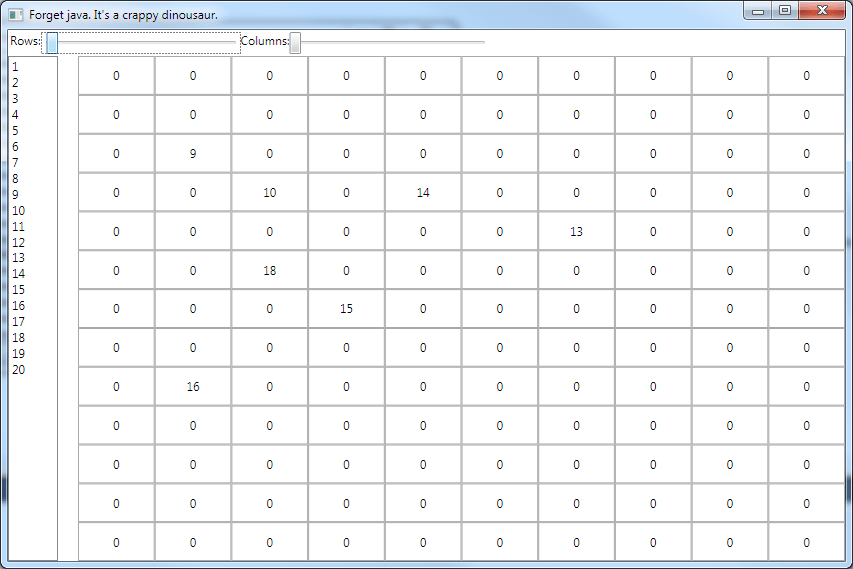
Task: Select item 16 in the list
Action: [33, 306]
